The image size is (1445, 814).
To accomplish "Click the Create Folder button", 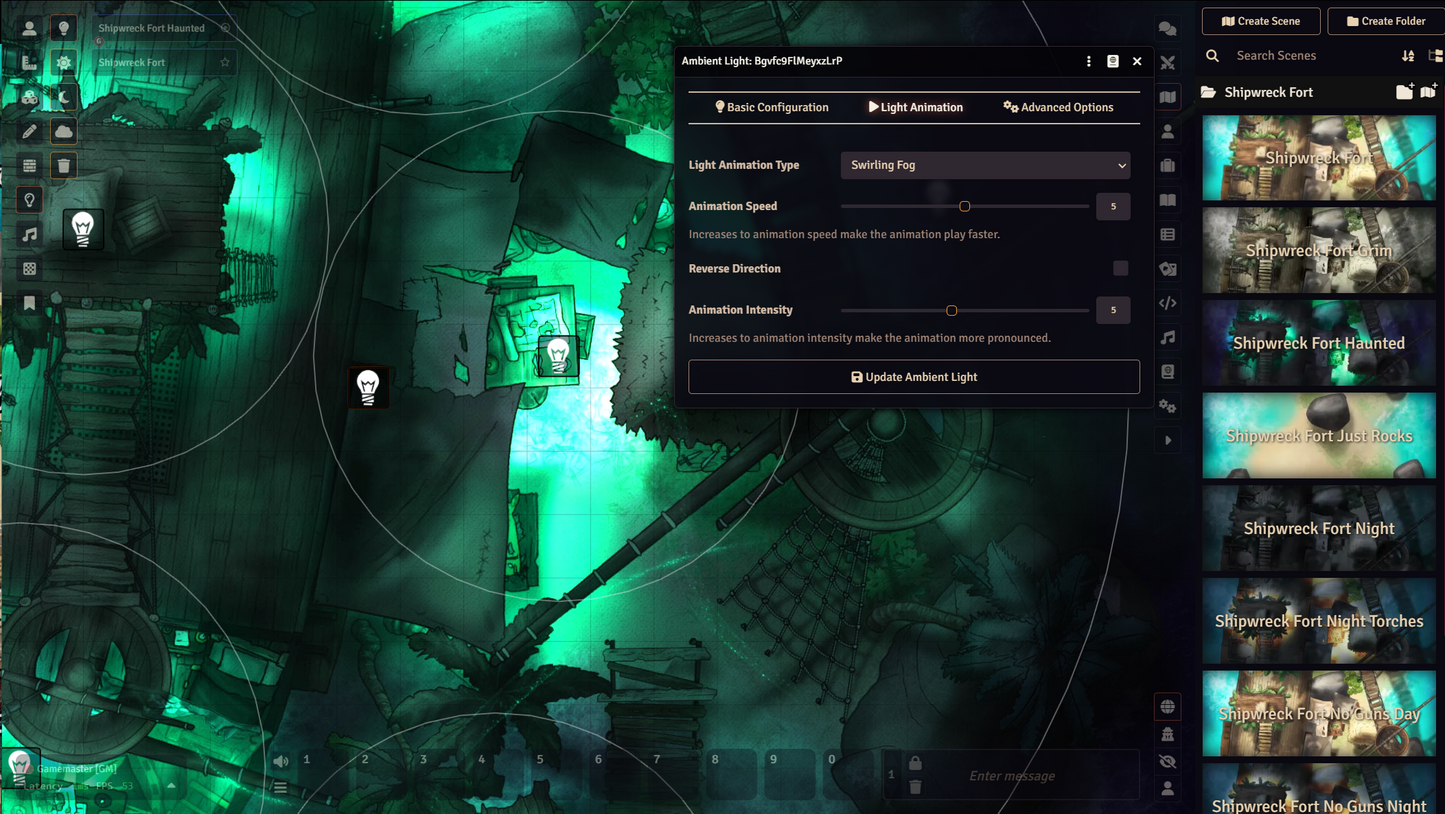I will tap(1386, 21).
